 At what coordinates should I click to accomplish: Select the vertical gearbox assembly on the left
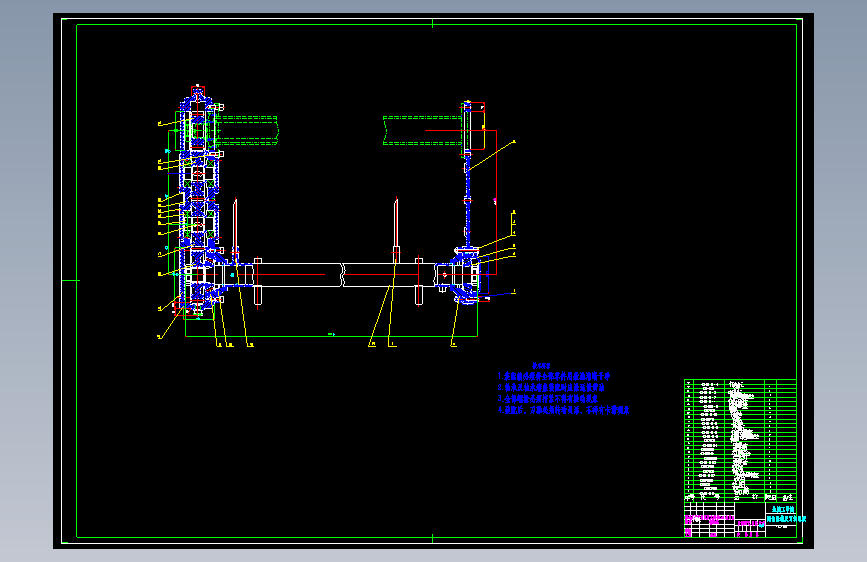(x=199, y=202)
